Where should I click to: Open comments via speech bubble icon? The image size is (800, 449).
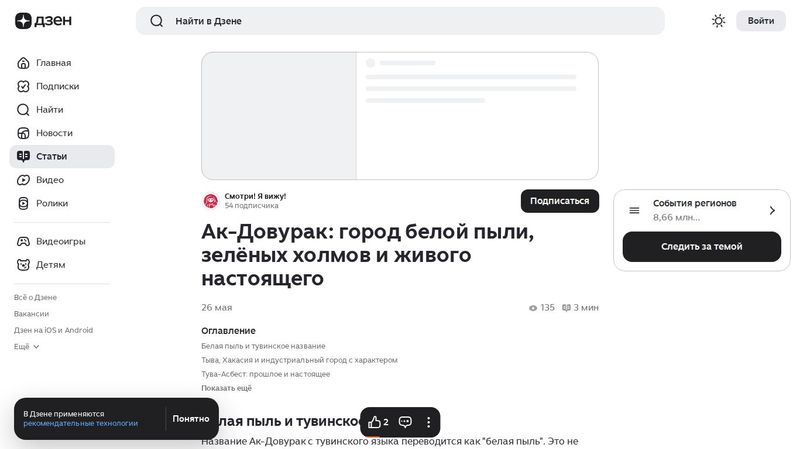click(x=405, y=422)
